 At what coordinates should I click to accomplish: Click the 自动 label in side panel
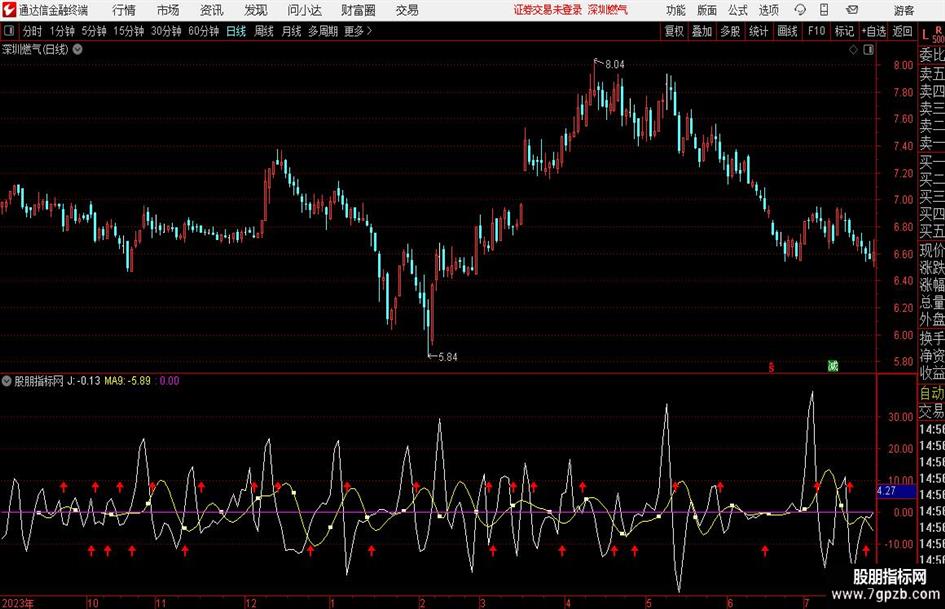point(931,393)
